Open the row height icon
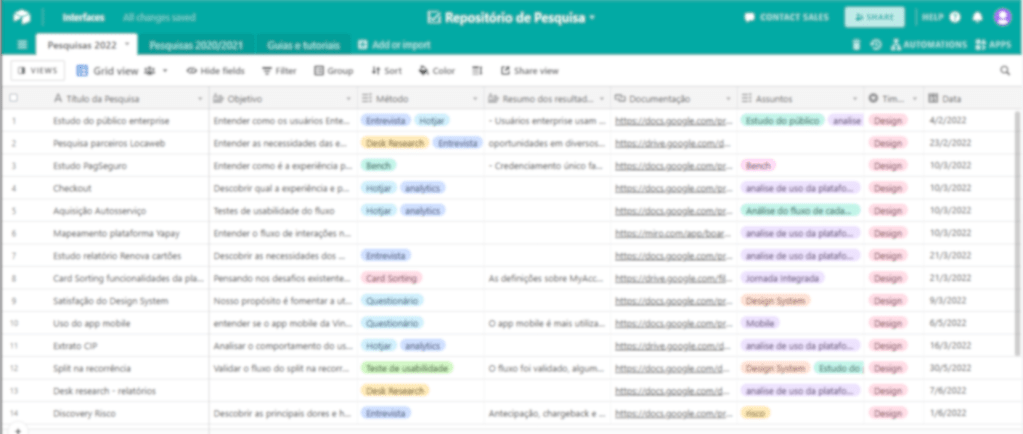This screenshot has width=1023, height=434. pos(477,71)
